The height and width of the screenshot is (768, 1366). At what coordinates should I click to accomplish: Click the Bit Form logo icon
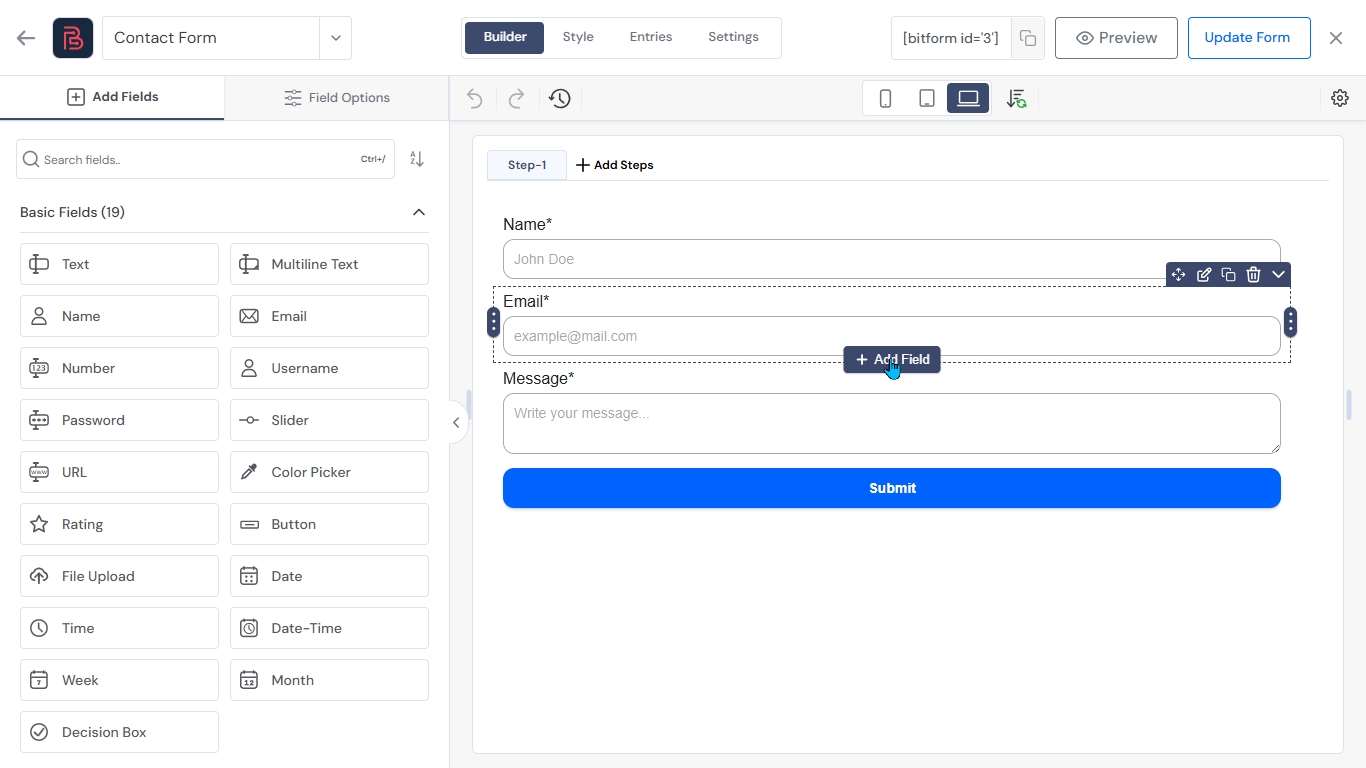point(73,38)
